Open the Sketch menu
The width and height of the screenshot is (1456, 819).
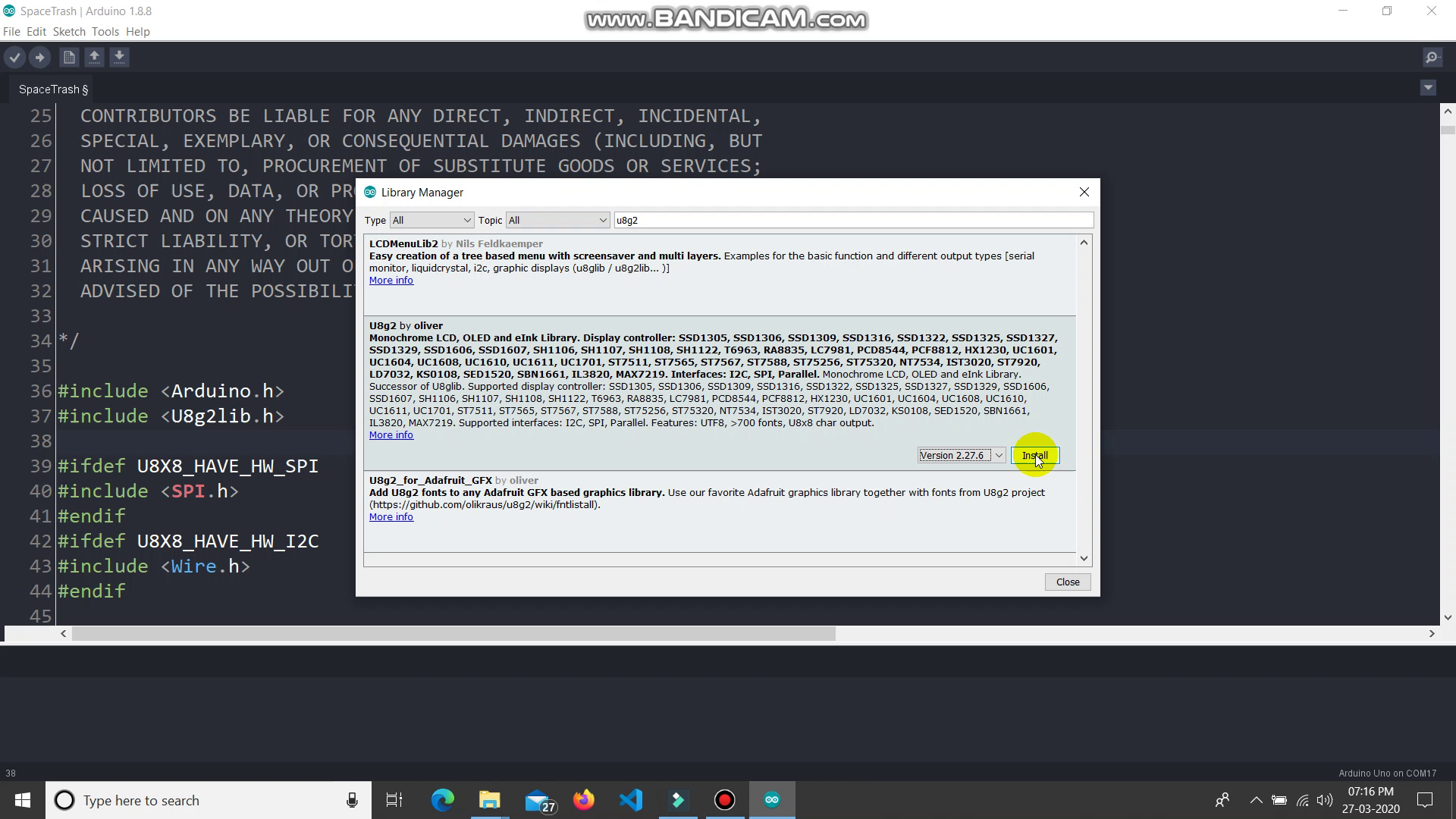(68, 31)
